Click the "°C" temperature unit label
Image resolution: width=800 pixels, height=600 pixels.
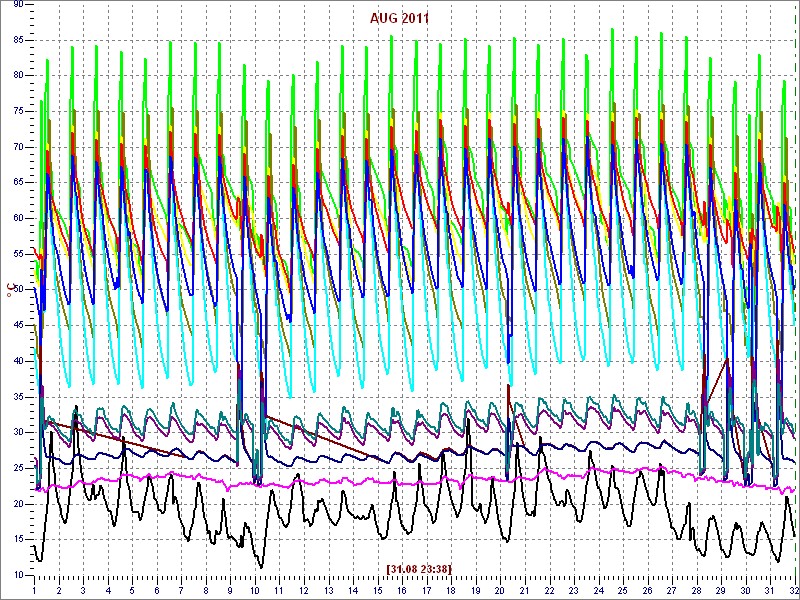pos(10,290)
